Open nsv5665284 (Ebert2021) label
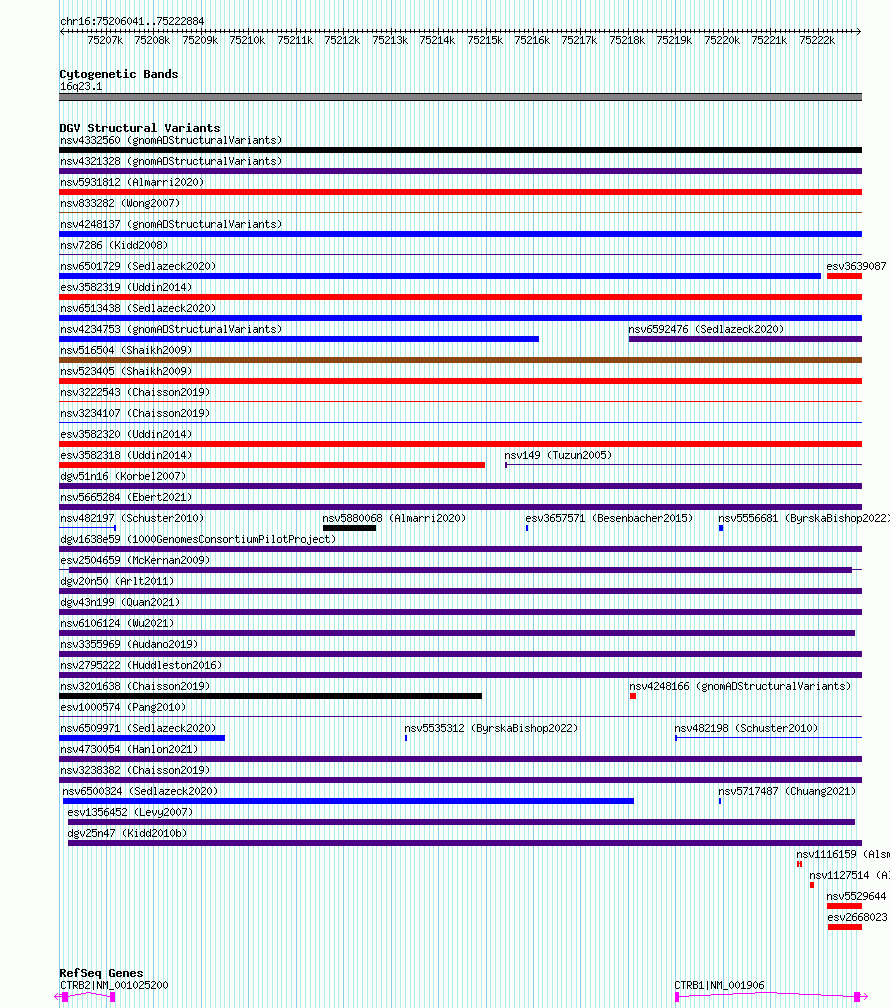The height and width of the screenshot is (1008, 890). click(126, 498)
